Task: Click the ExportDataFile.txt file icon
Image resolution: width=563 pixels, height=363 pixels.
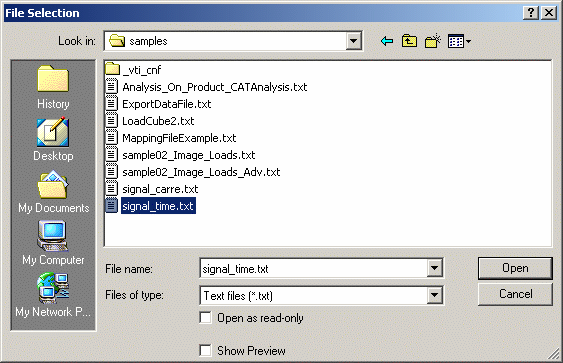Action: [x=112, y=103]
